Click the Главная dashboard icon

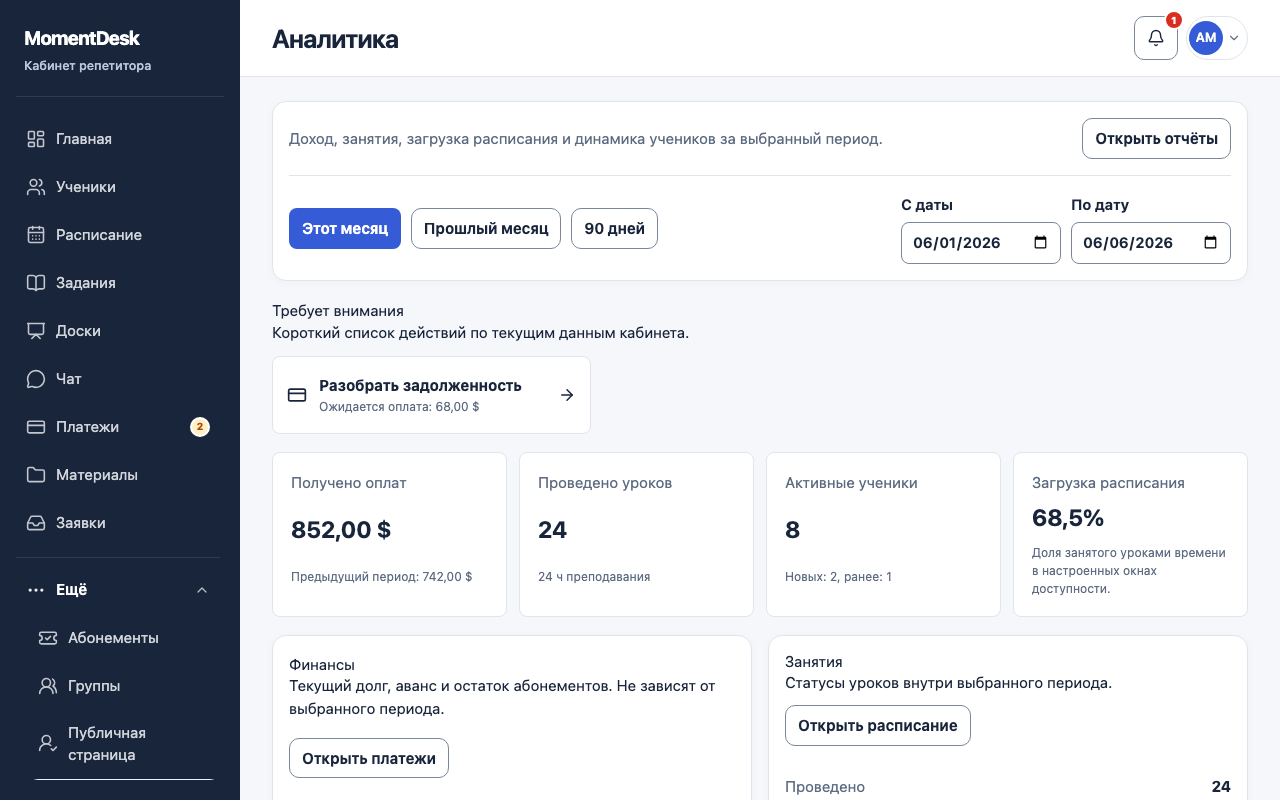point(36,139)
